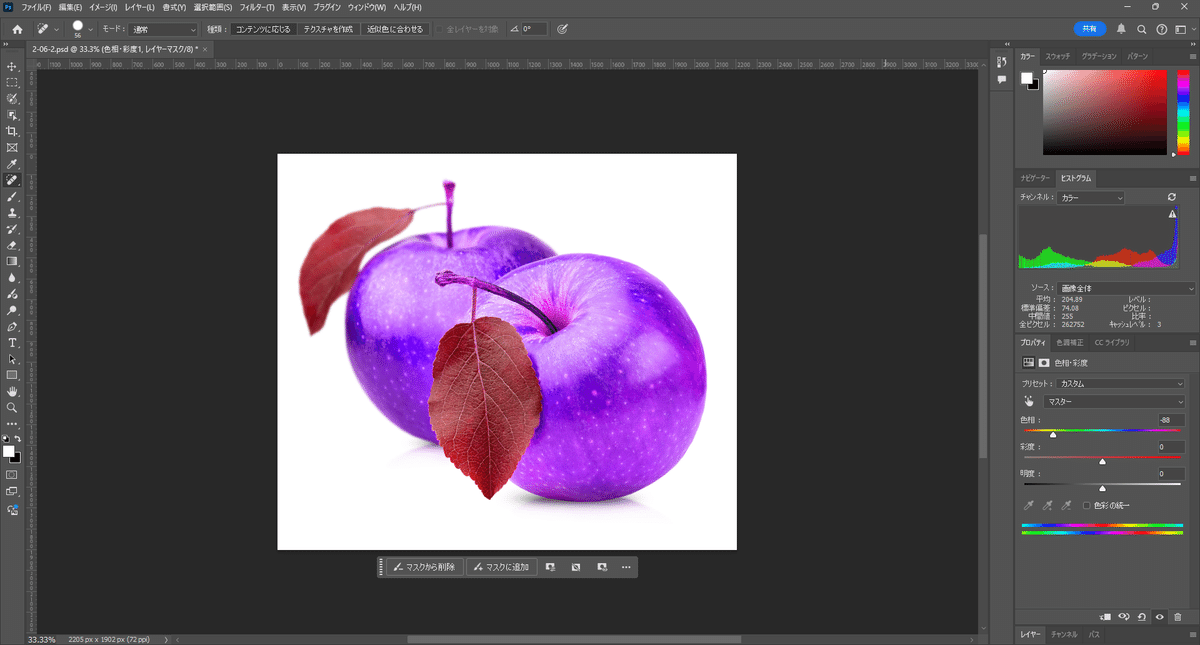Click the 共有 share button
The height and width of the screenshot is (645, 1200).
(x=1090, y=29)
